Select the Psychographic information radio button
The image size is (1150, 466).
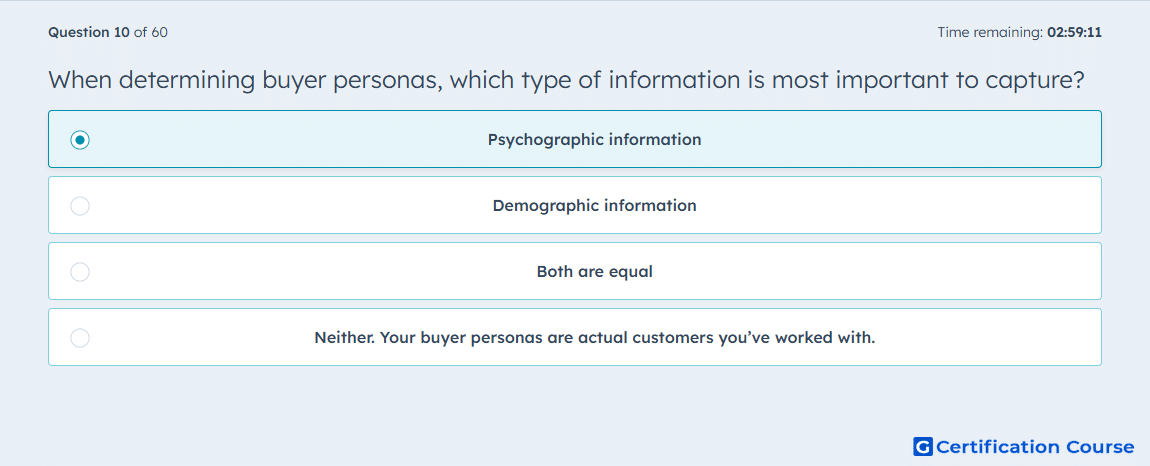tap(80, 139)
